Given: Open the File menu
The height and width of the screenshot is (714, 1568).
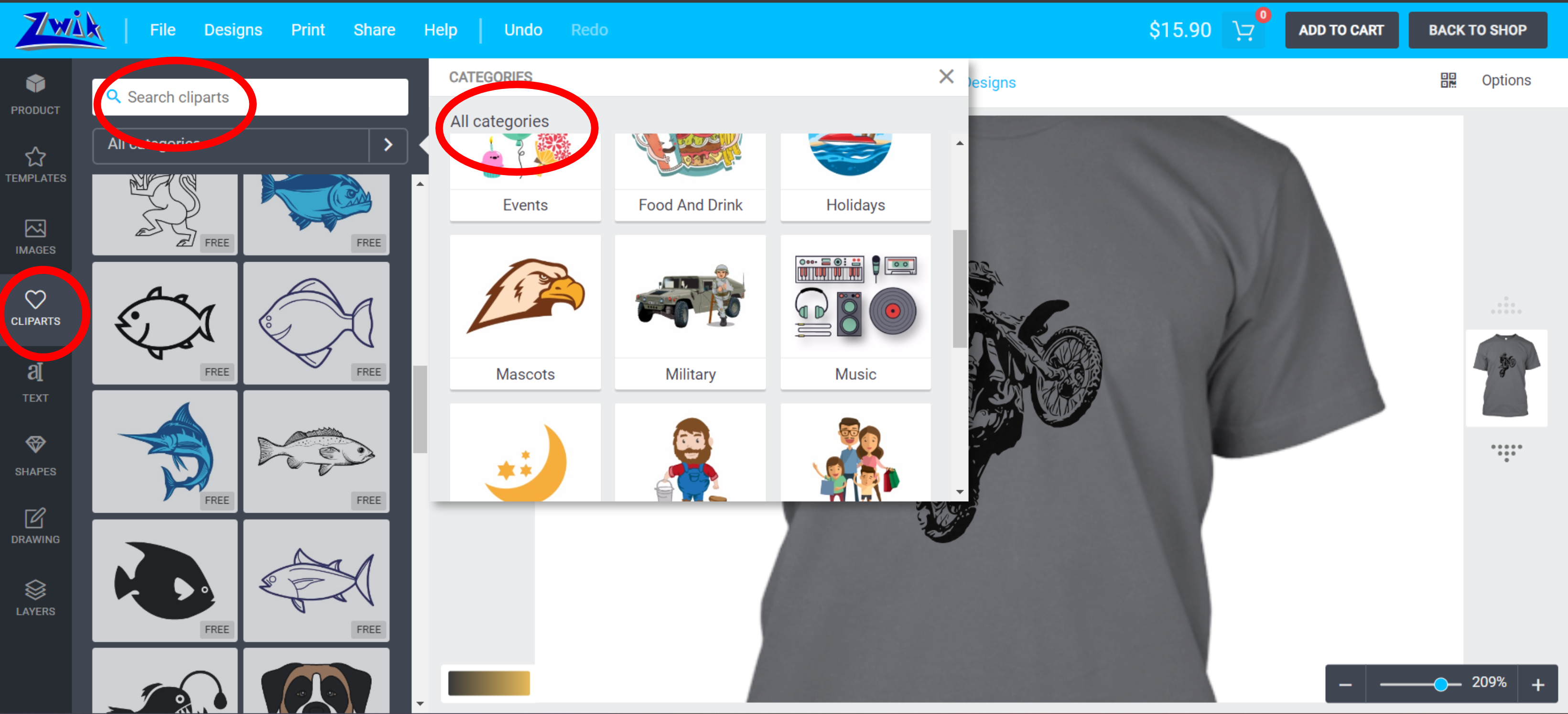Looking at the screenshot, I should (x=162, y=30).
